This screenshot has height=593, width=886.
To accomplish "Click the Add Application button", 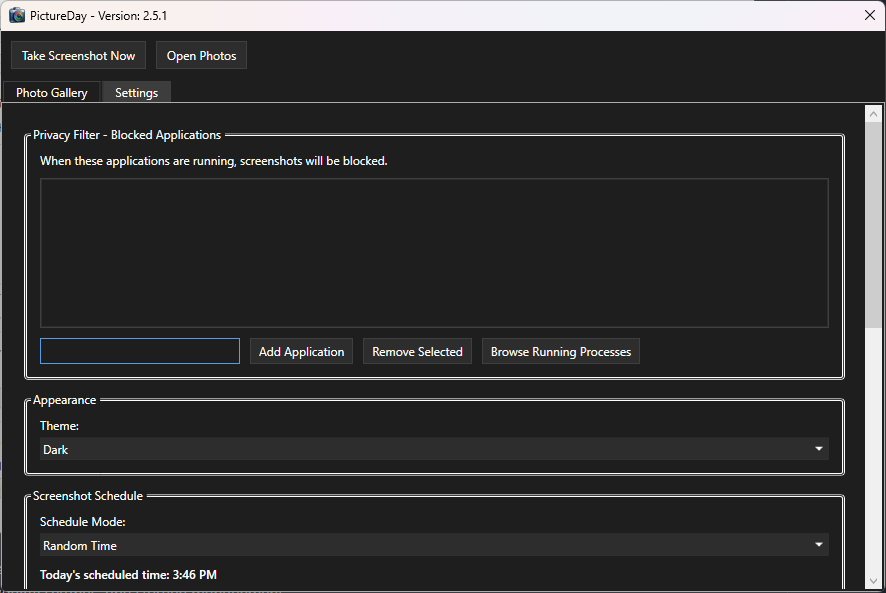I will tap(301, 351).
